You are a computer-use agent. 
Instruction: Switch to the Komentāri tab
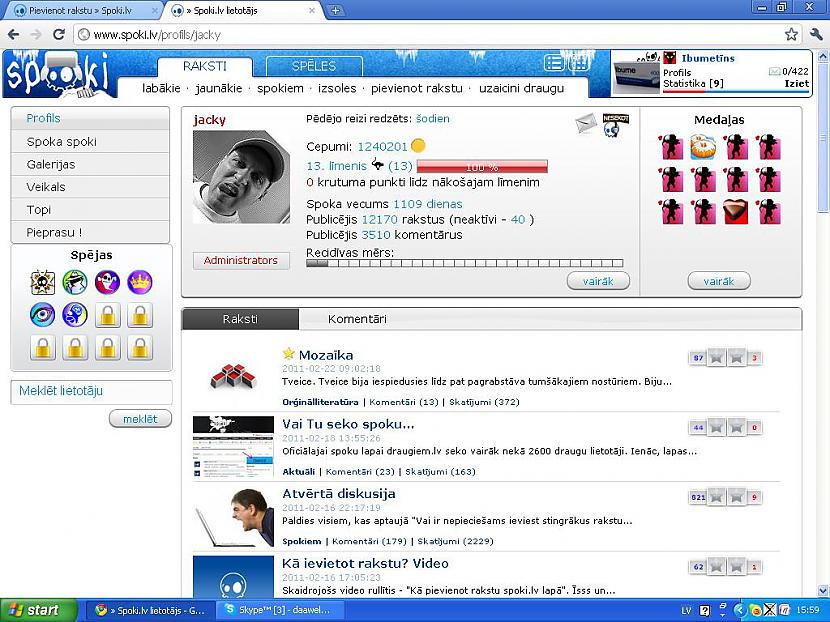[357, 319]
